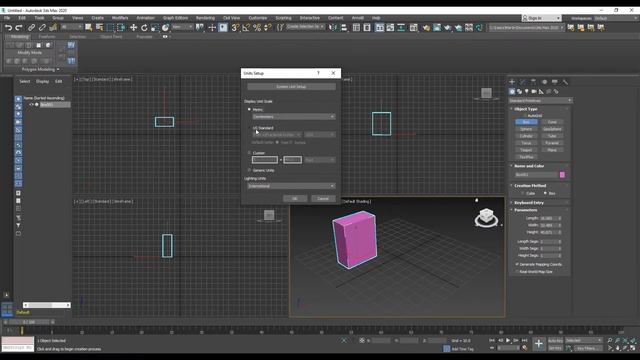Collapse the Parameters rollout
This screenshot has height=360, width=640.
tap(526, 210)
